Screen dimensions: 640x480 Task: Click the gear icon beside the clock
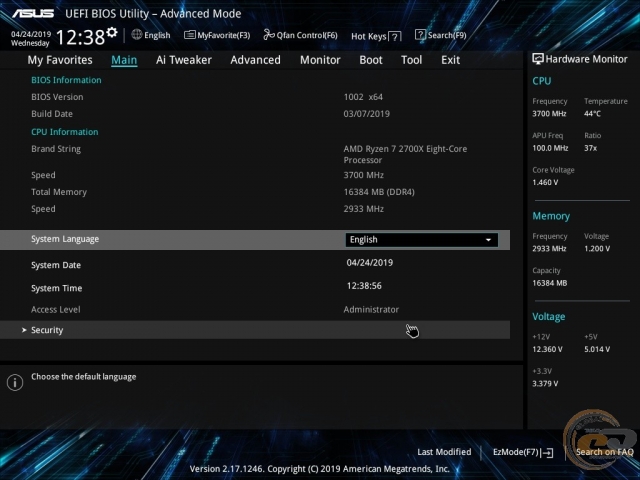(111, 32)
